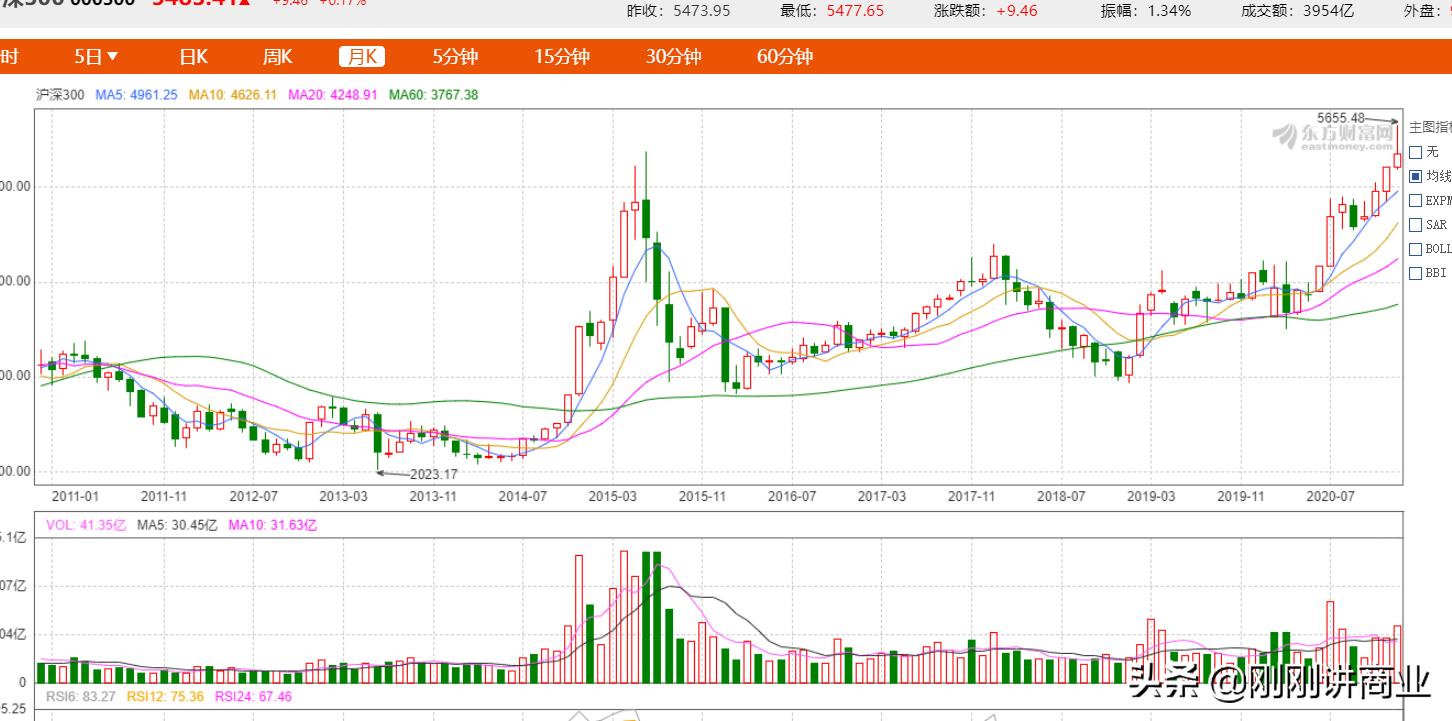Select the highlighted 月K monthly tab
Viewport: 1452px width, 721px height.
click(361, 57)
